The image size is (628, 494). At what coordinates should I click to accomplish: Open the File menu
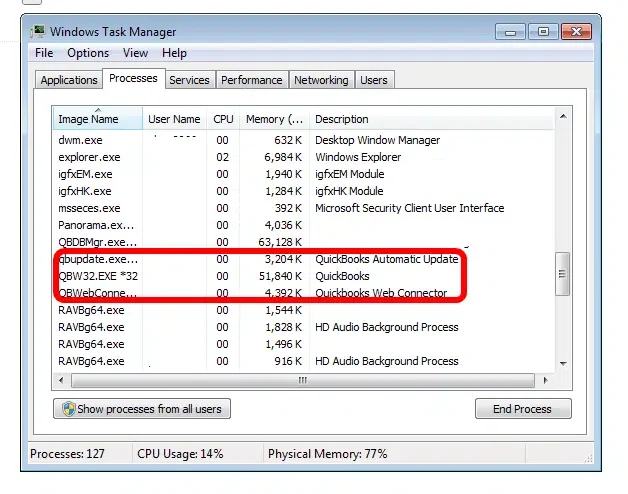[44, 53]
